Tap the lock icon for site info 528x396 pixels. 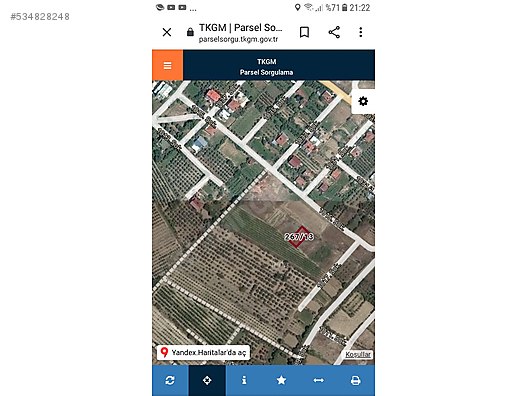(x=190, y=32)
